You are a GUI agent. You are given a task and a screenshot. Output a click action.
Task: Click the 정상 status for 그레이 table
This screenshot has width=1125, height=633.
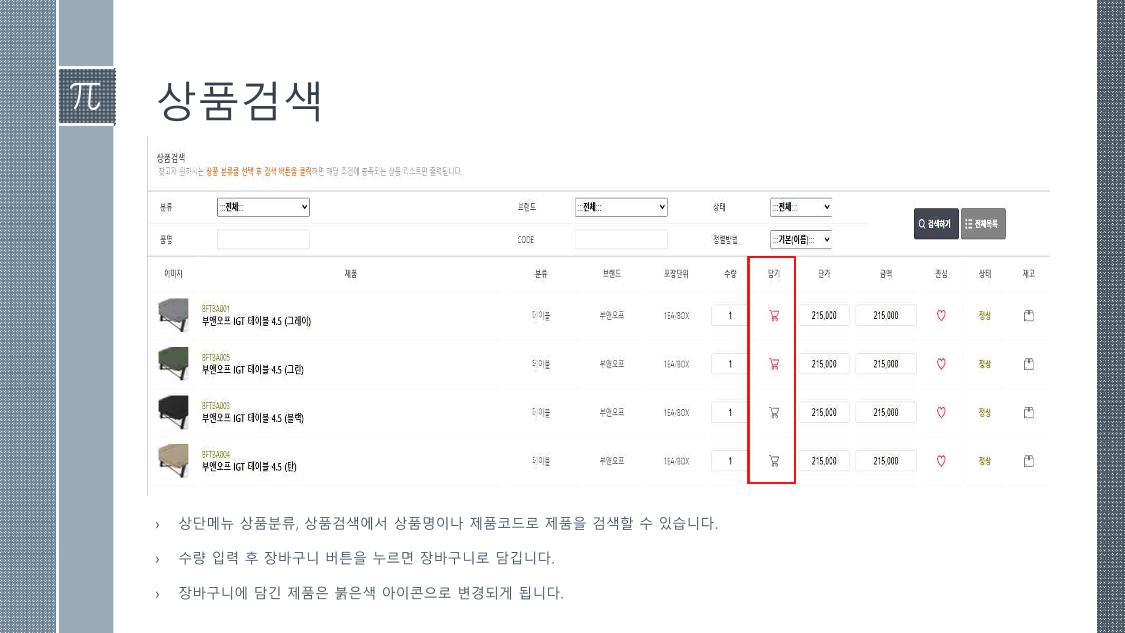[x=984, y=315]
